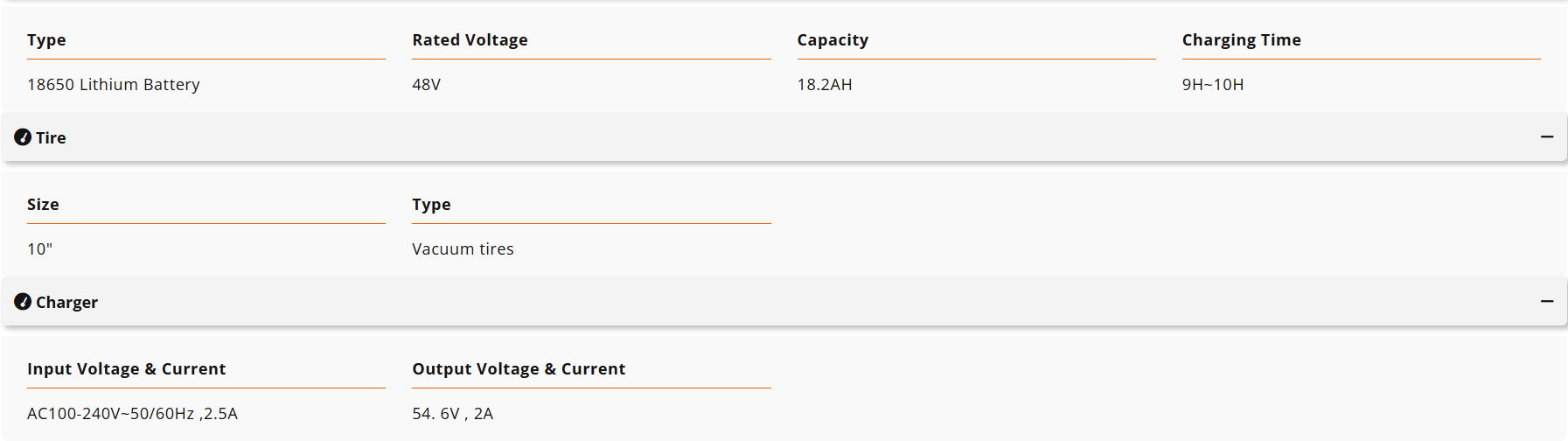Toggle the Tire accordion header
Image resolution: width=1568 pixels, height=441 pixels.
(784, 137)
